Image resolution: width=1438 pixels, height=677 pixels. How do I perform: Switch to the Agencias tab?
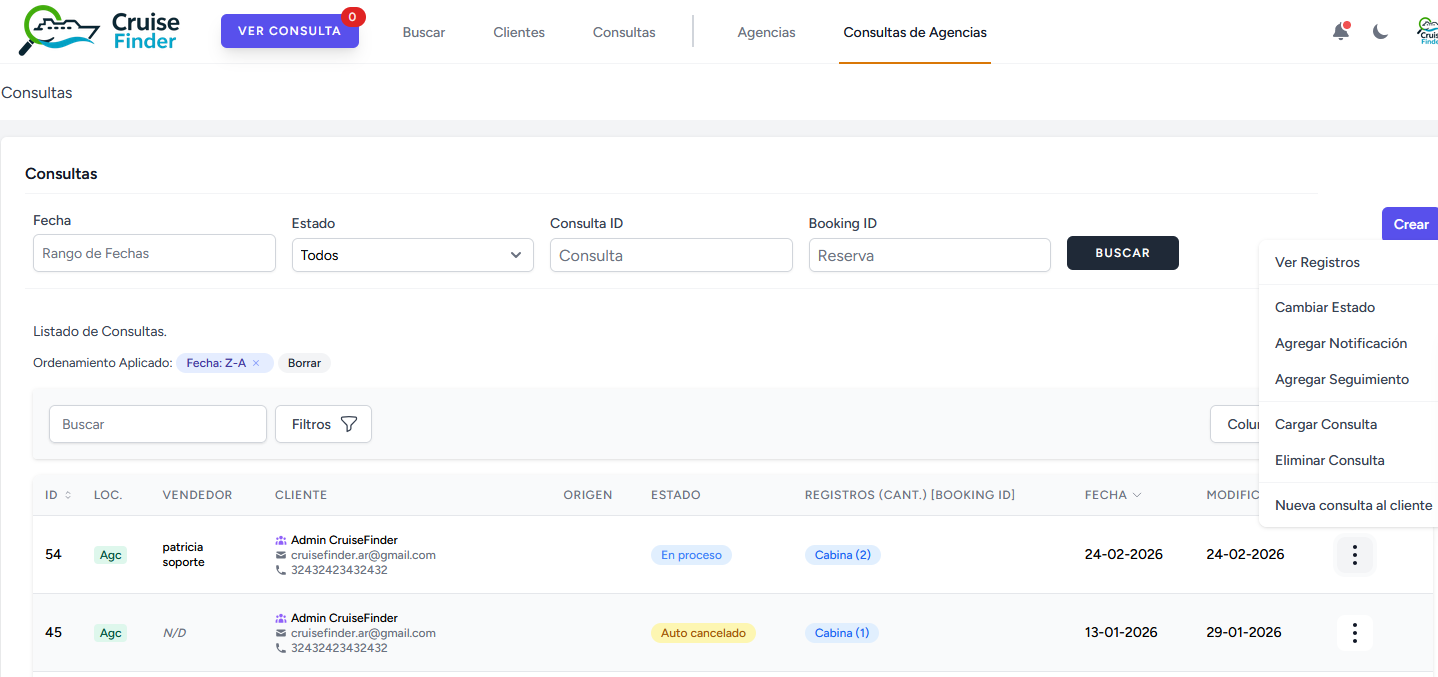[x=766, y=31]
